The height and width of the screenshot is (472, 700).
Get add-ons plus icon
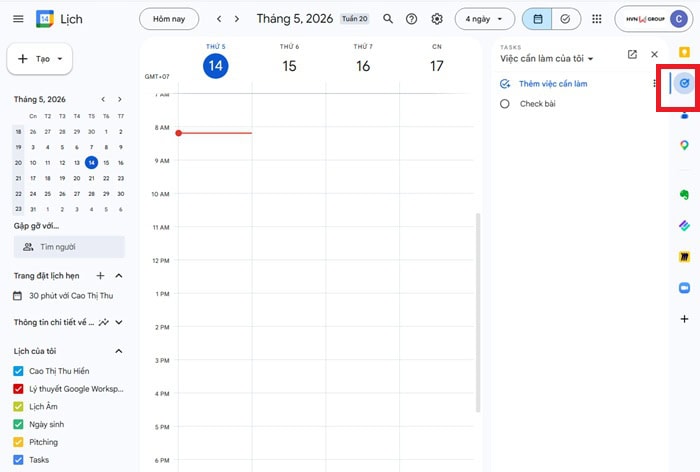[684, 319]
